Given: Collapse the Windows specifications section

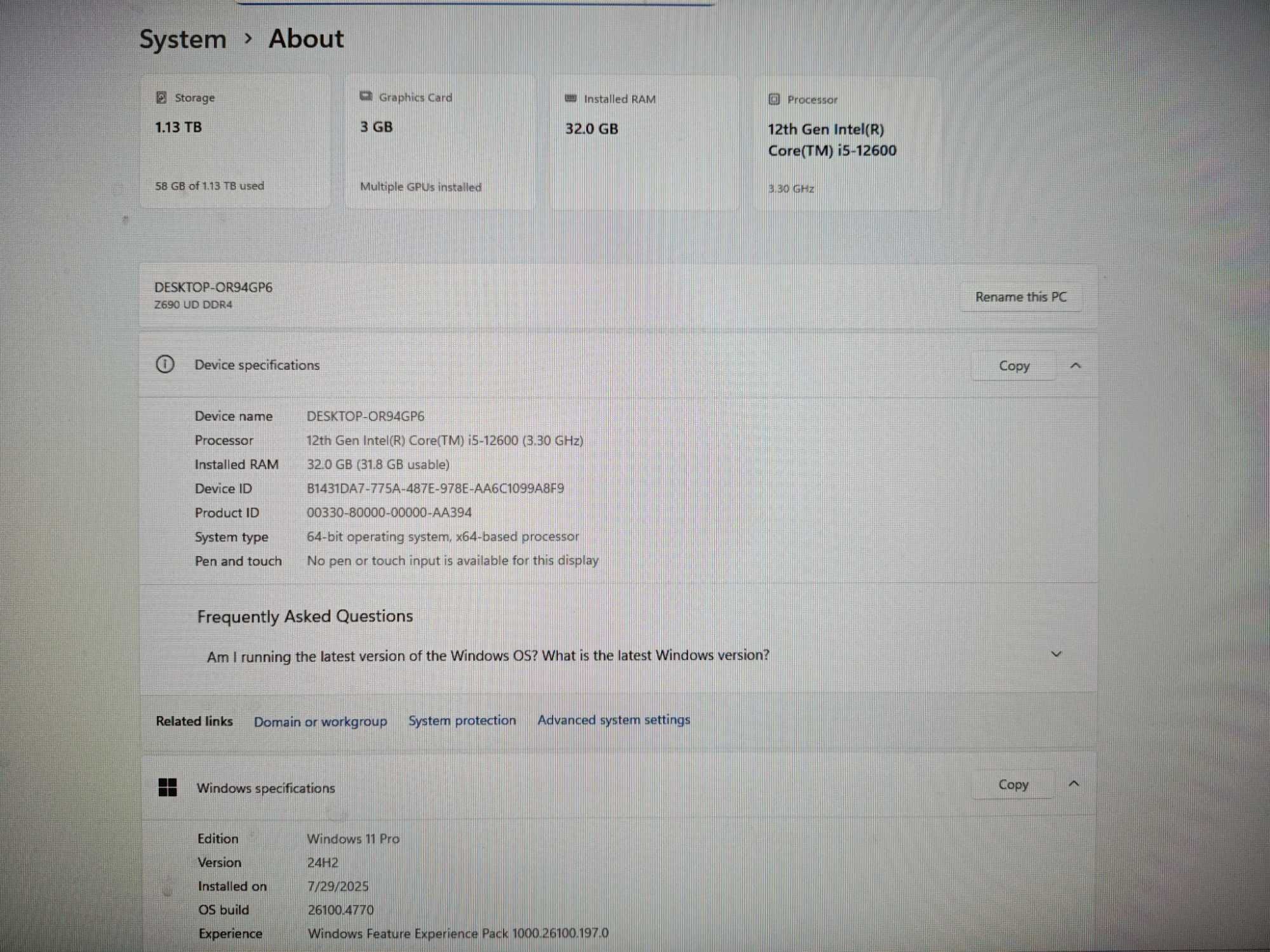Looking at the screenshot, I should [1074, 784].
